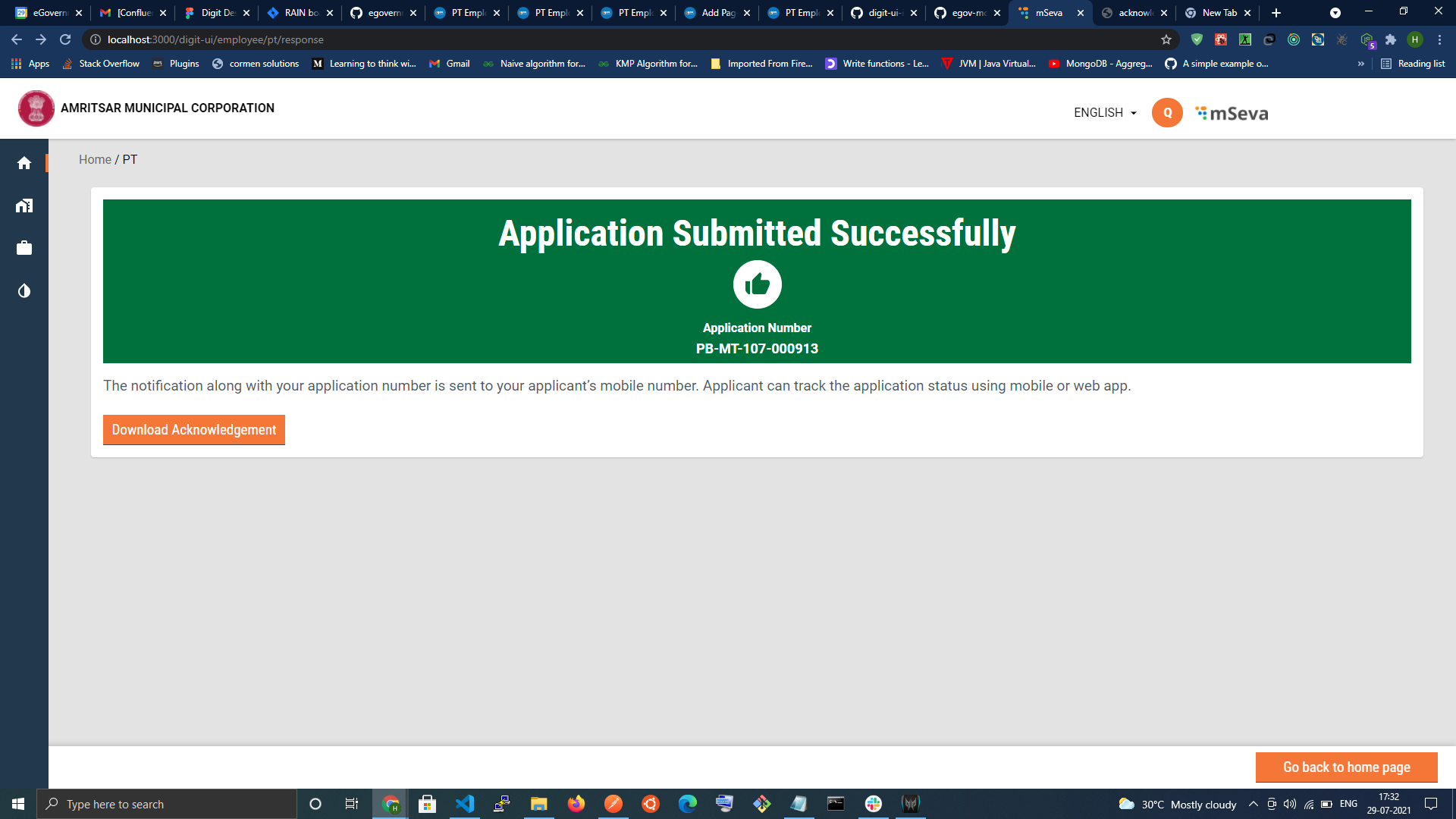Click the browser address bar
1456x819 pixels.
607,39
